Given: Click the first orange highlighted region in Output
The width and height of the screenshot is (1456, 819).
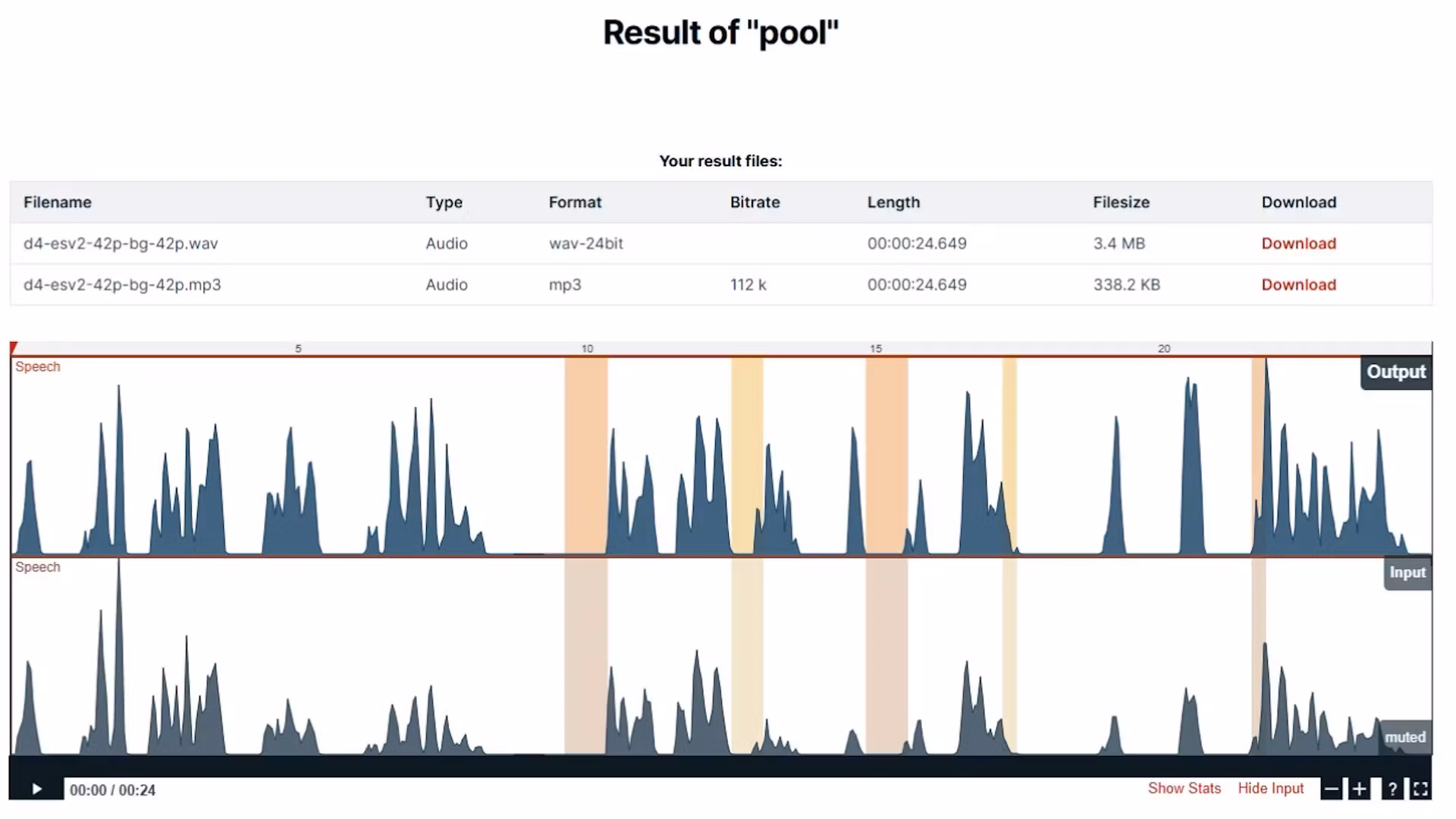Looking at the screenshot, I should [585, 455].
